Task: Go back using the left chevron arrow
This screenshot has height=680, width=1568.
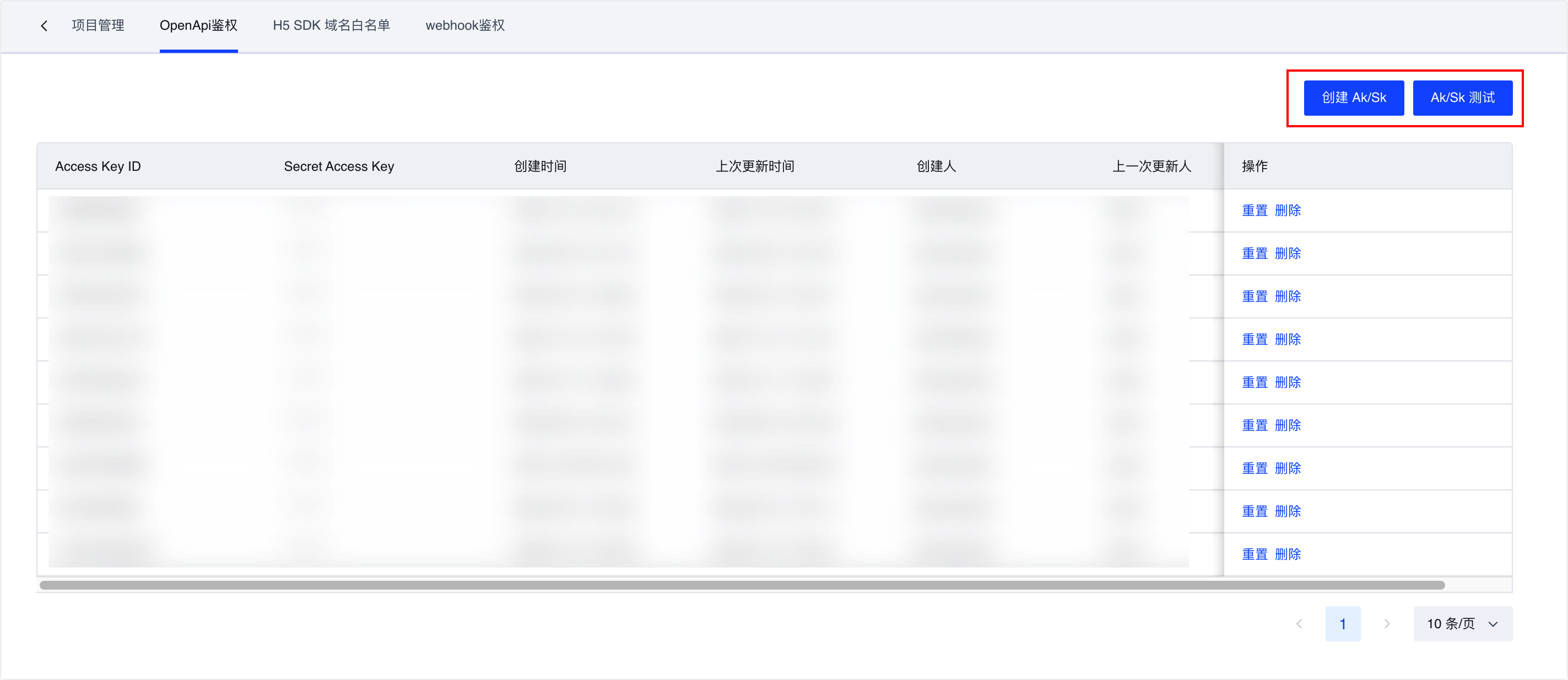Action: click(x=44, y=25)
